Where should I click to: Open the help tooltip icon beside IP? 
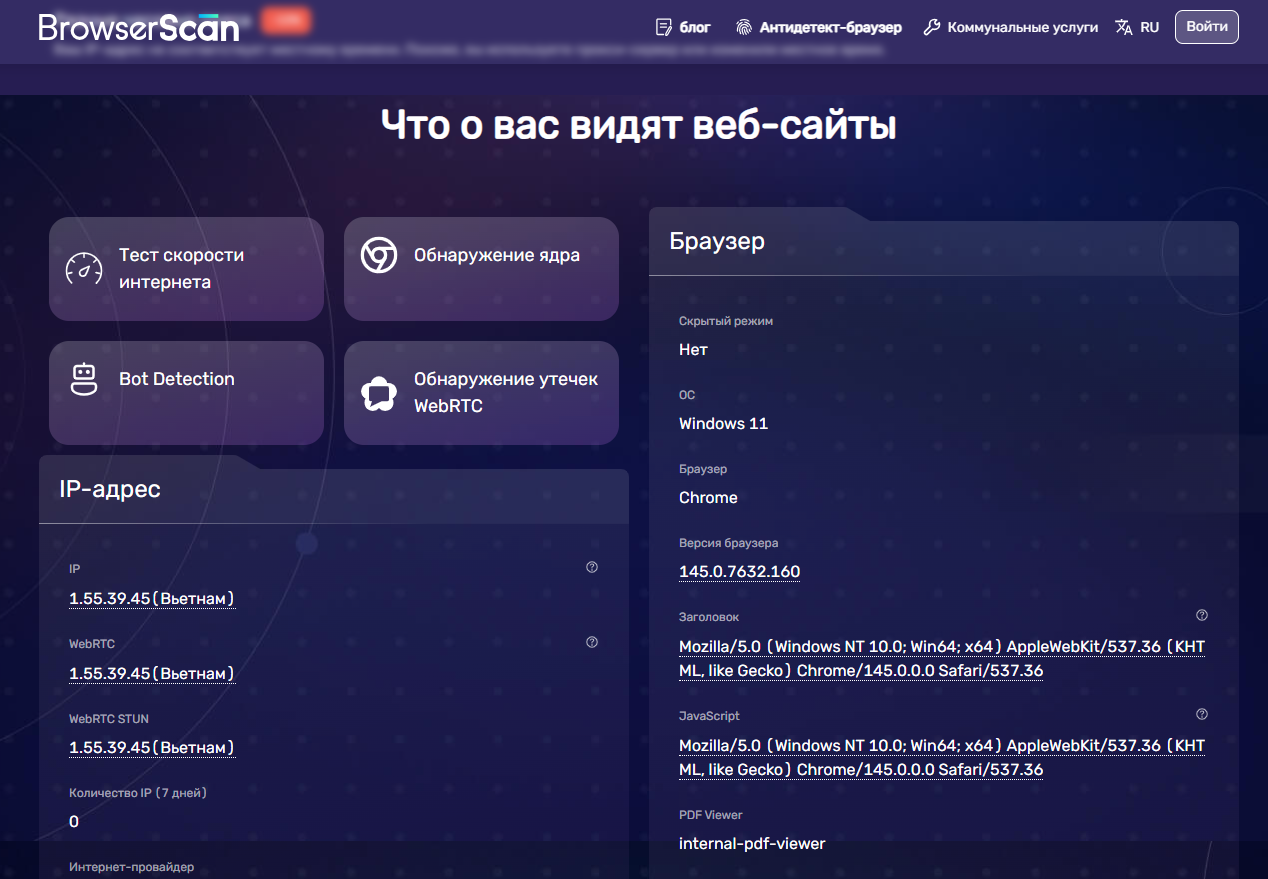(x=591, y=566)
